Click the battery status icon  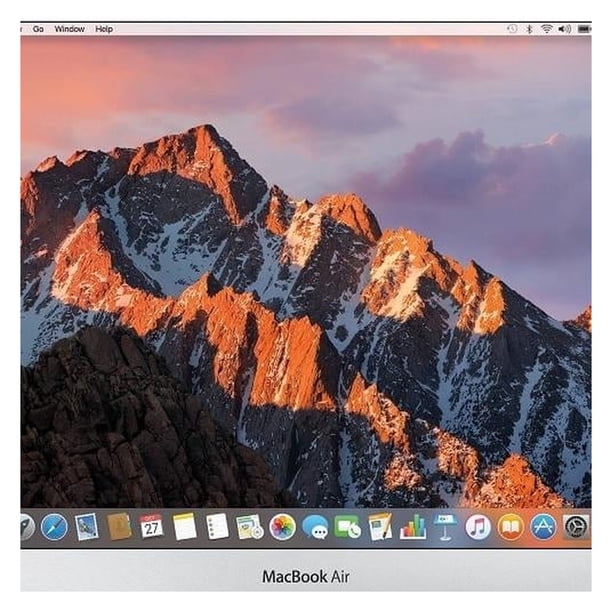[584, 29]
